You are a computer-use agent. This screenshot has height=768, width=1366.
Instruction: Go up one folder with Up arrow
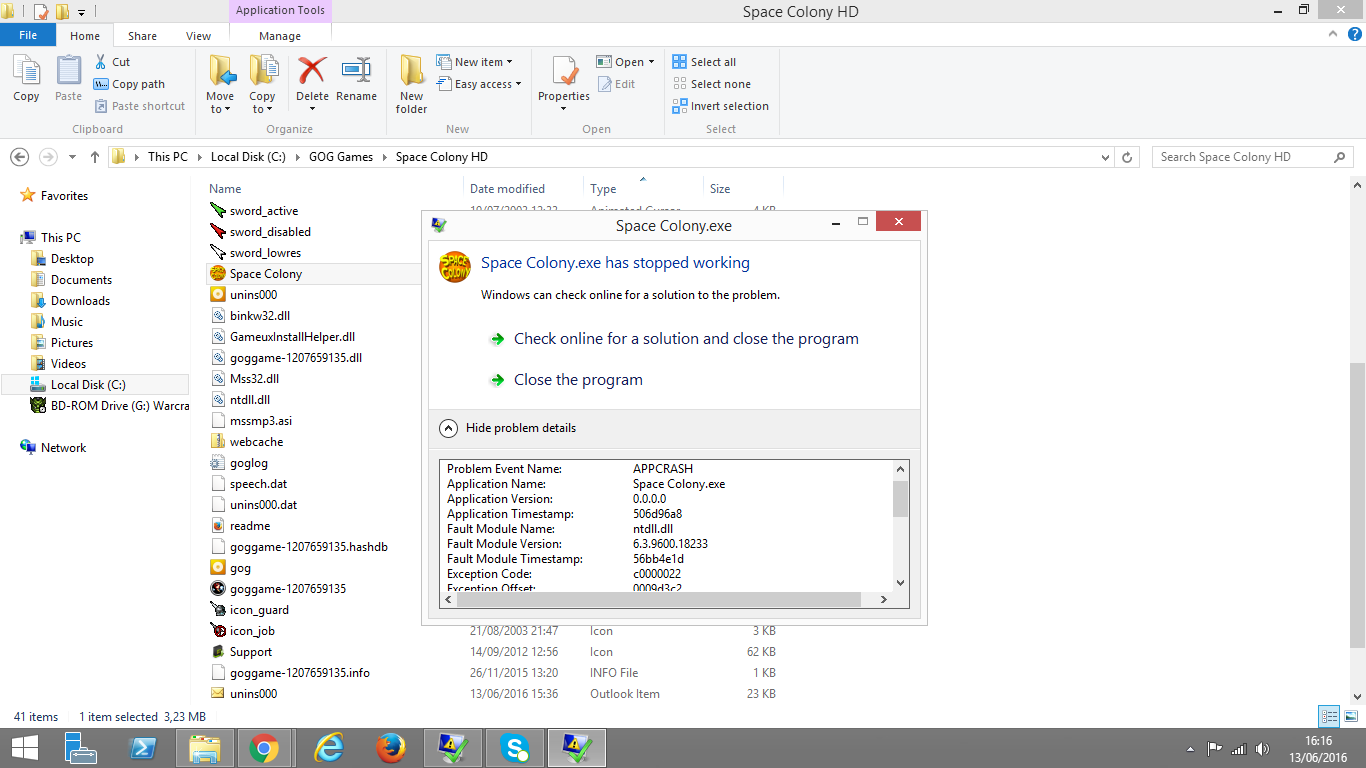95,157
